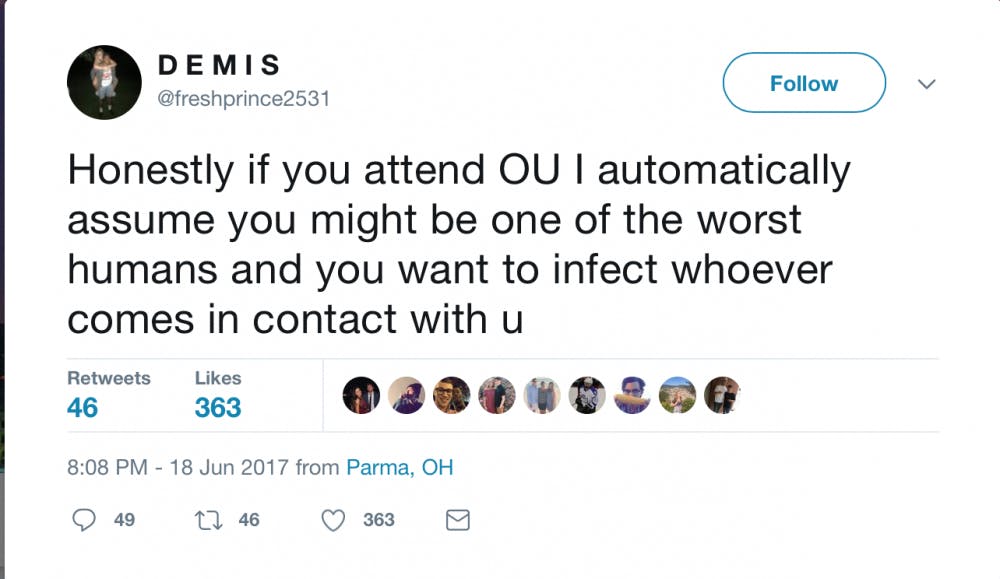The image size is (1000, 579).
Task: Click the last liker avatar in row
Action: coord(722,395)
